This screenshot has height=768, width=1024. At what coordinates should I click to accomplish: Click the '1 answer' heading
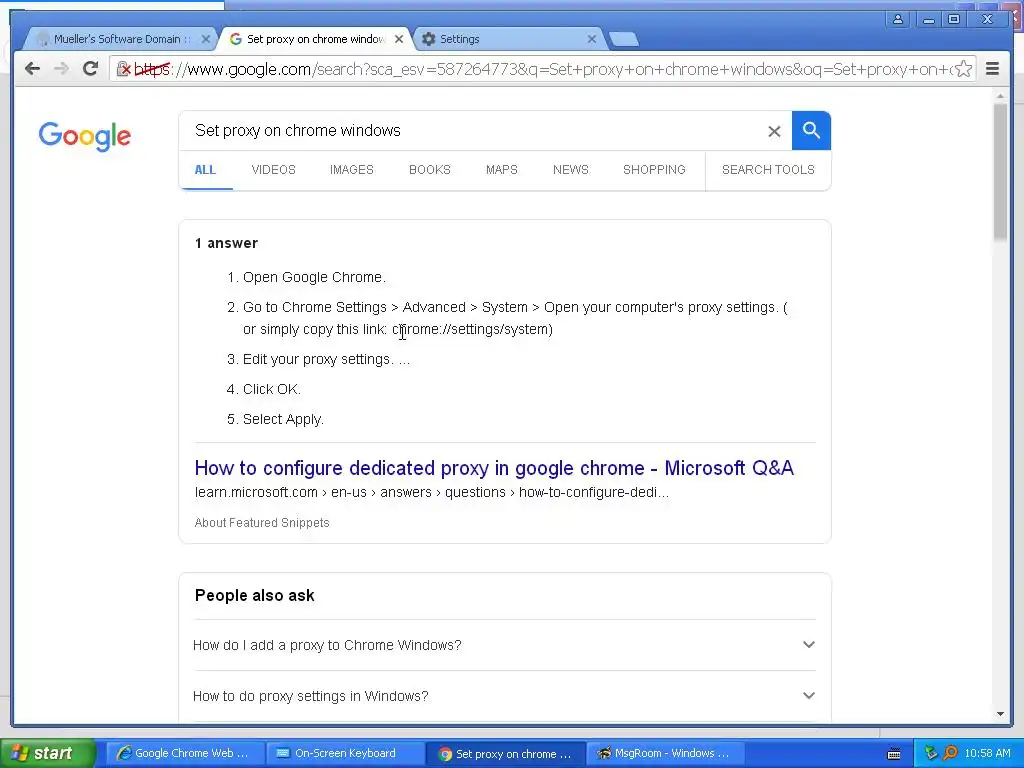pos(226,243)
